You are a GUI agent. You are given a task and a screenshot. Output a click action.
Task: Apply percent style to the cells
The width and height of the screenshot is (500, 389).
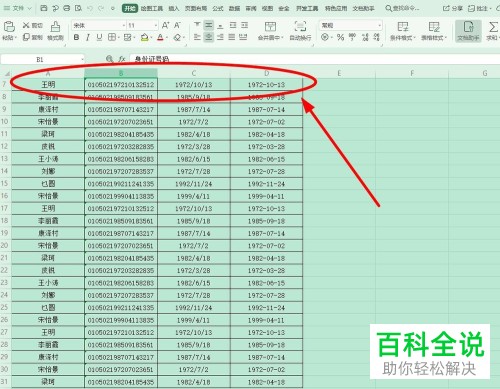340,37
